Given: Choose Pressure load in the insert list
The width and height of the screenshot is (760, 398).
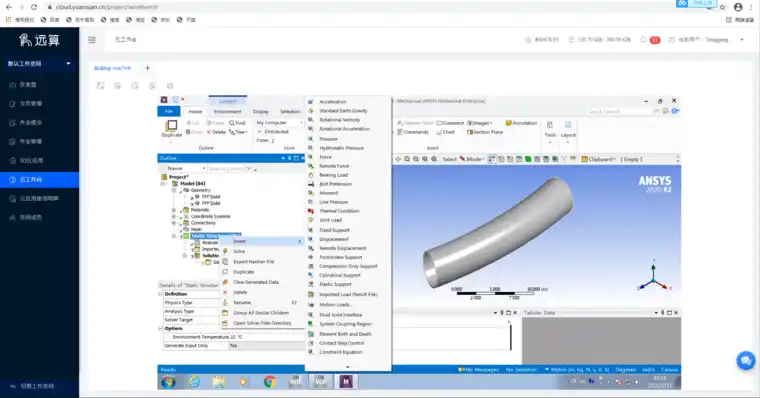Looking at the screenshot, I should click(x=328, y=139).
